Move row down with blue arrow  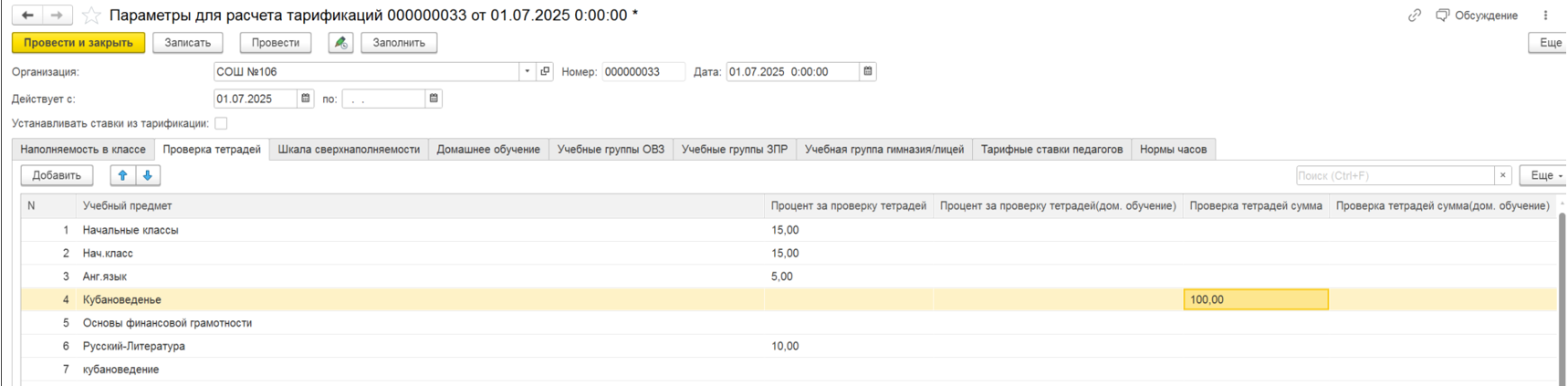(x=147, y=175)
